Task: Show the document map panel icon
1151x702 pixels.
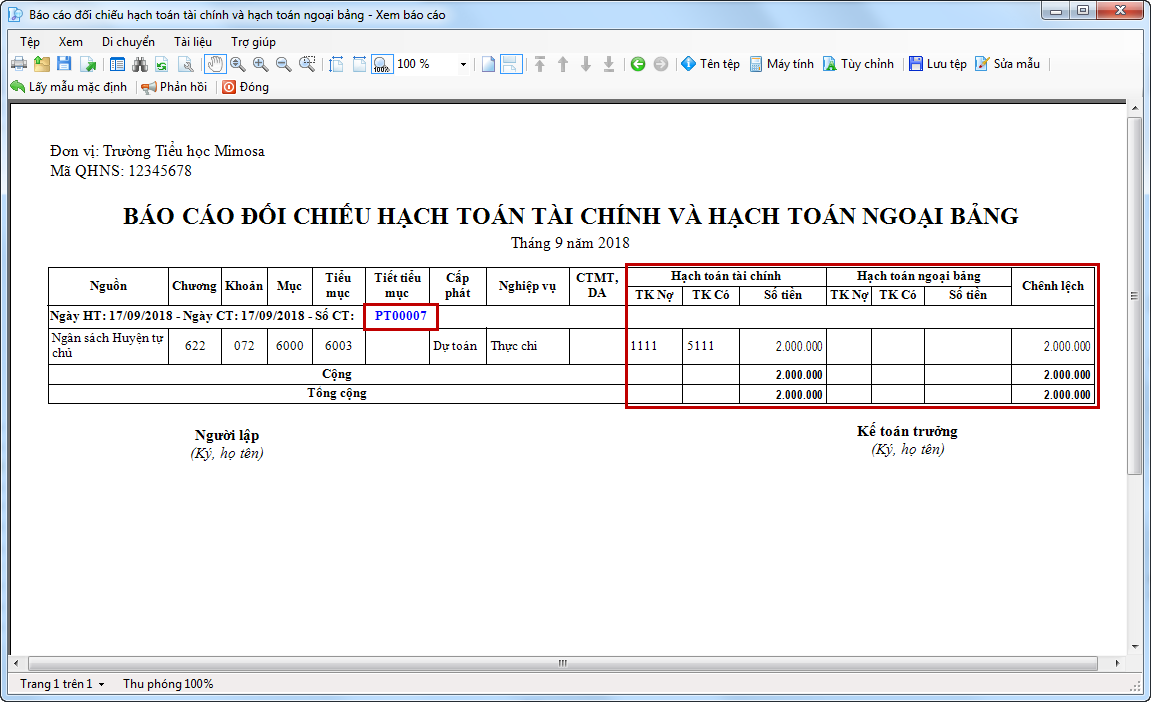Action: (x=117, y=64)
